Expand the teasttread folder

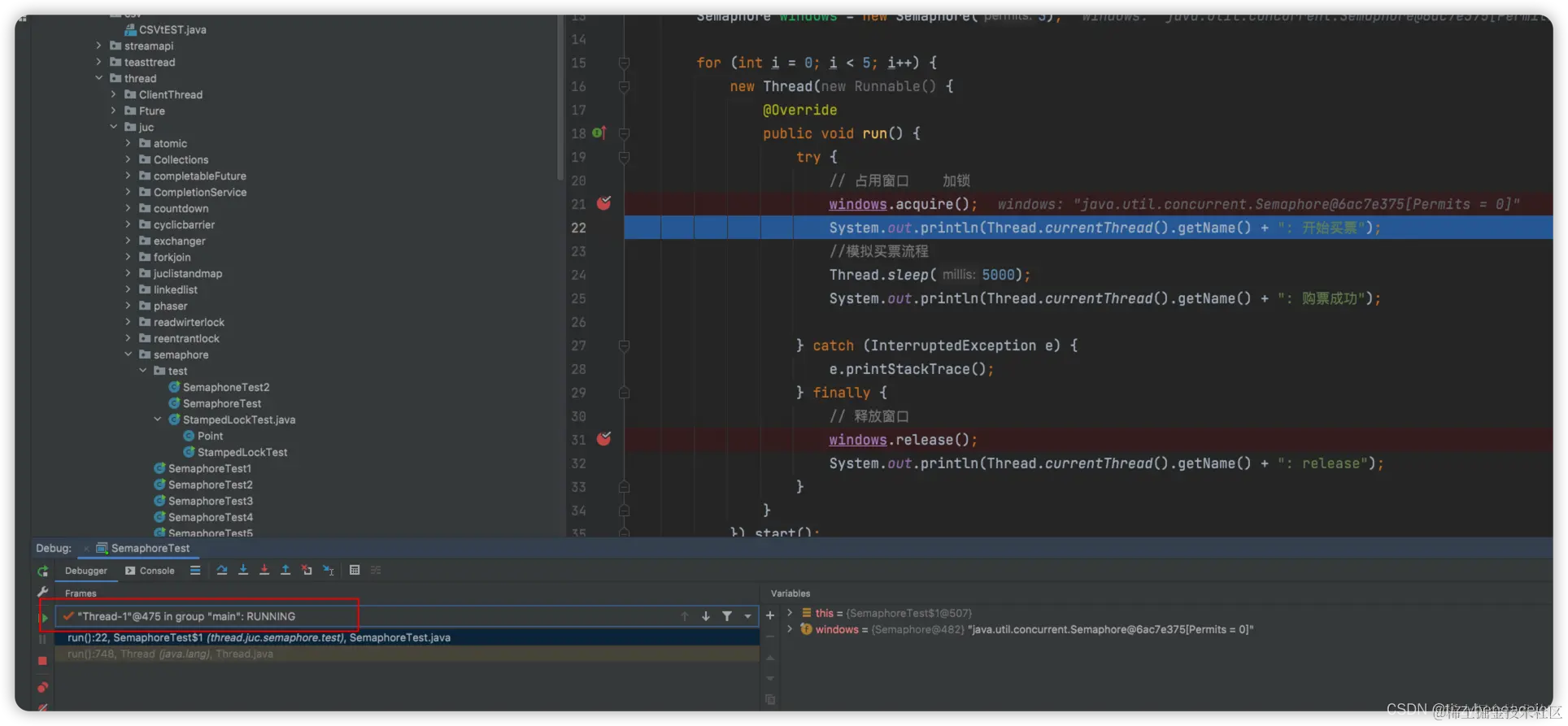[99, 63]
